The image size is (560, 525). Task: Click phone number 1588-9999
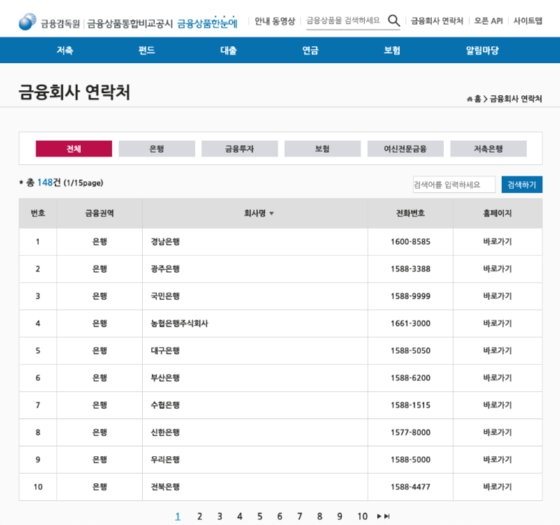click(410, 296)
